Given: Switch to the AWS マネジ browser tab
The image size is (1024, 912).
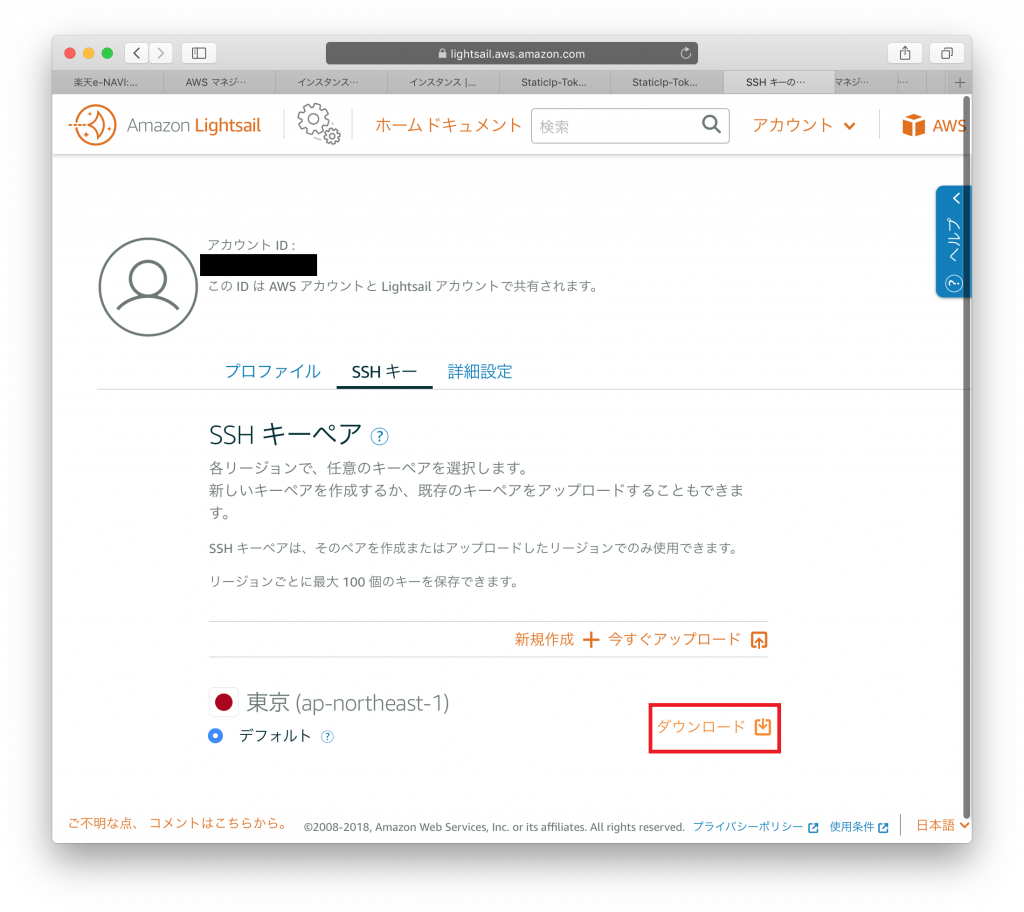Looking at the screenshot, I should [x=219, y=82].
